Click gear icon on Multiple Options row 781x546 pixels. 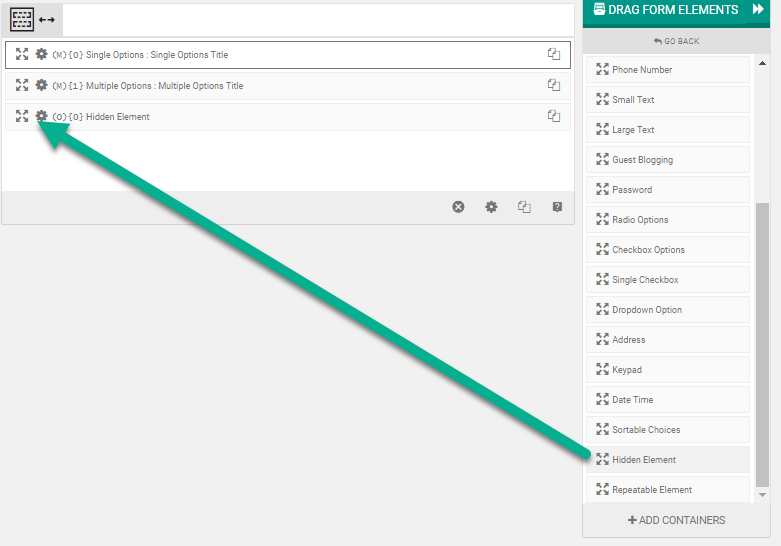(41, 85)
